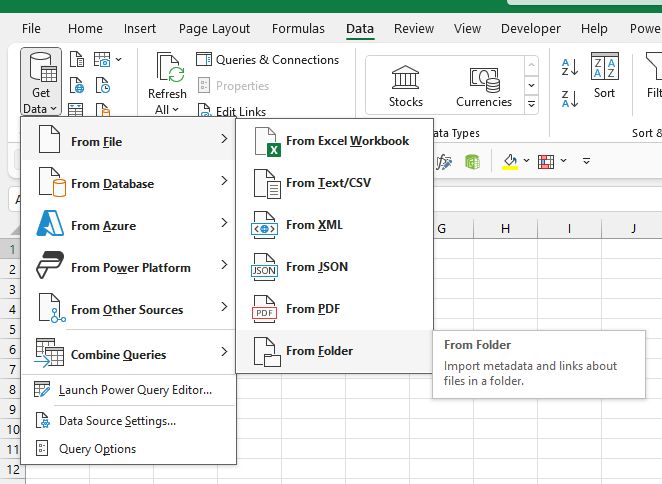The height and width of the screenshot is (484, 662).
Task: Switch to the View tab
Action: coord(467,29)
